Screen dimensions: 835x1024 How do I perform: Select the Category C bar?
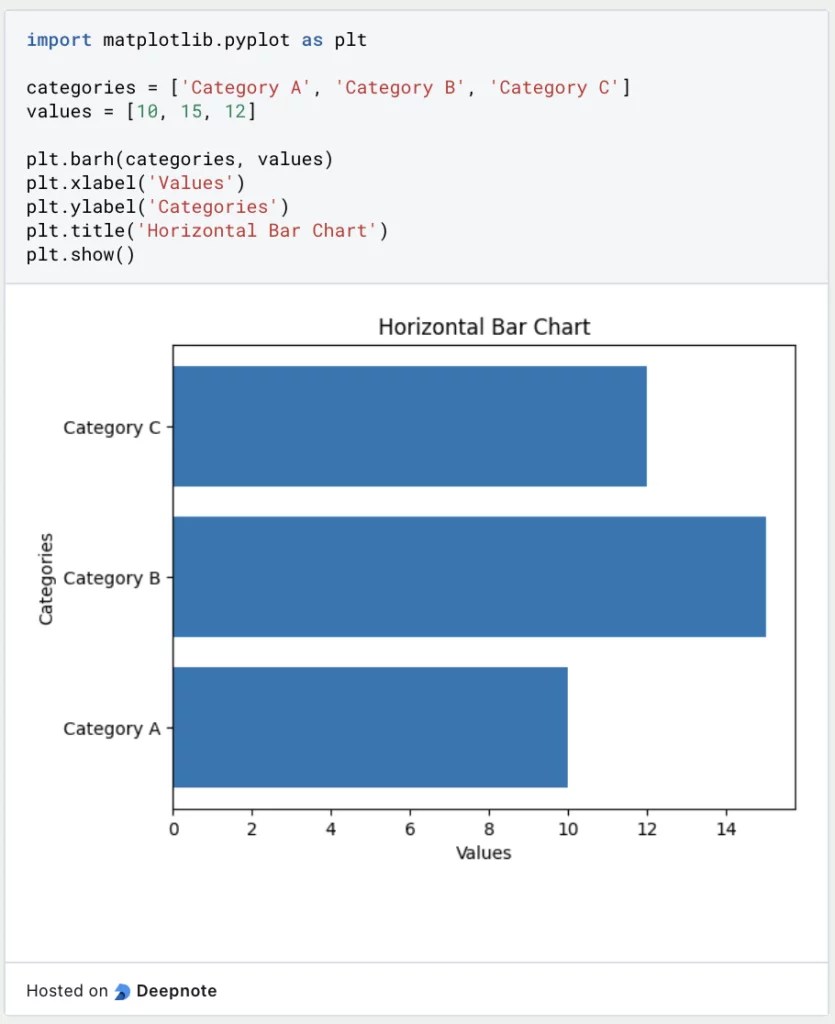click(x=410, y=426)
